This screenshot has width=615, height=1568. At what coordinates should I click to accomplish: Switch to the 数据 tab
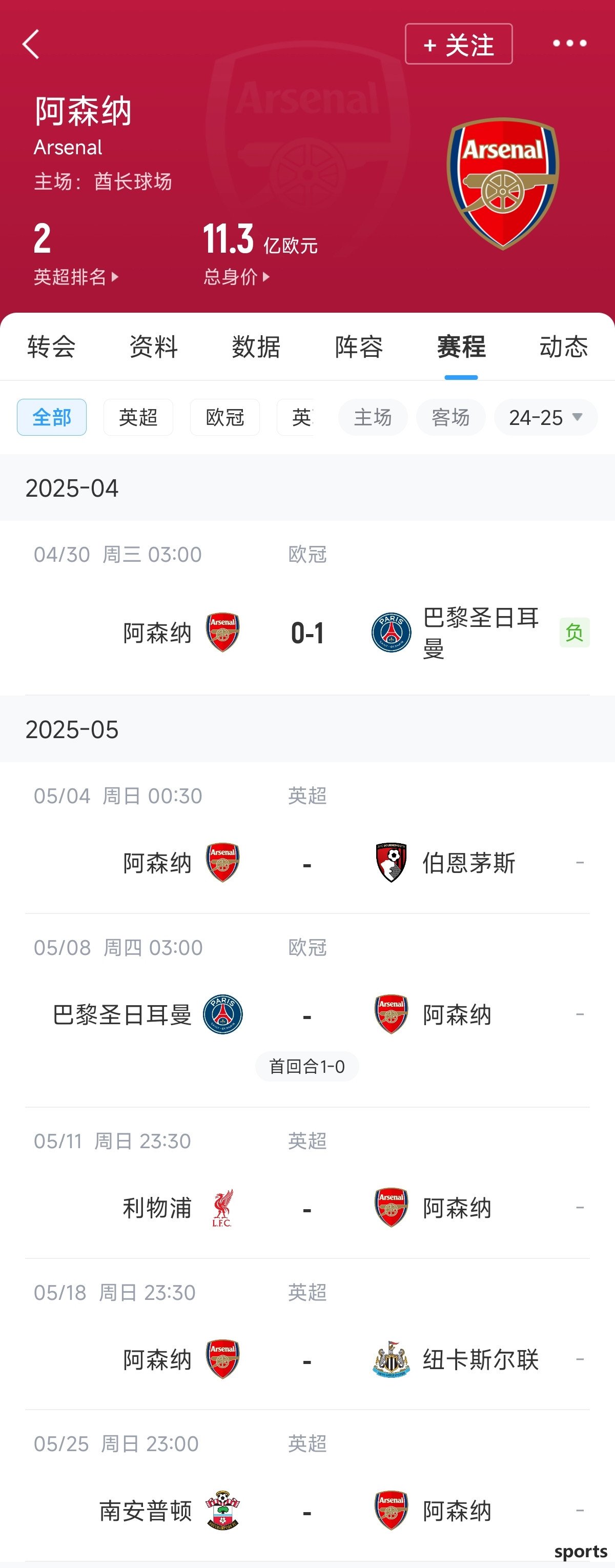256,347
